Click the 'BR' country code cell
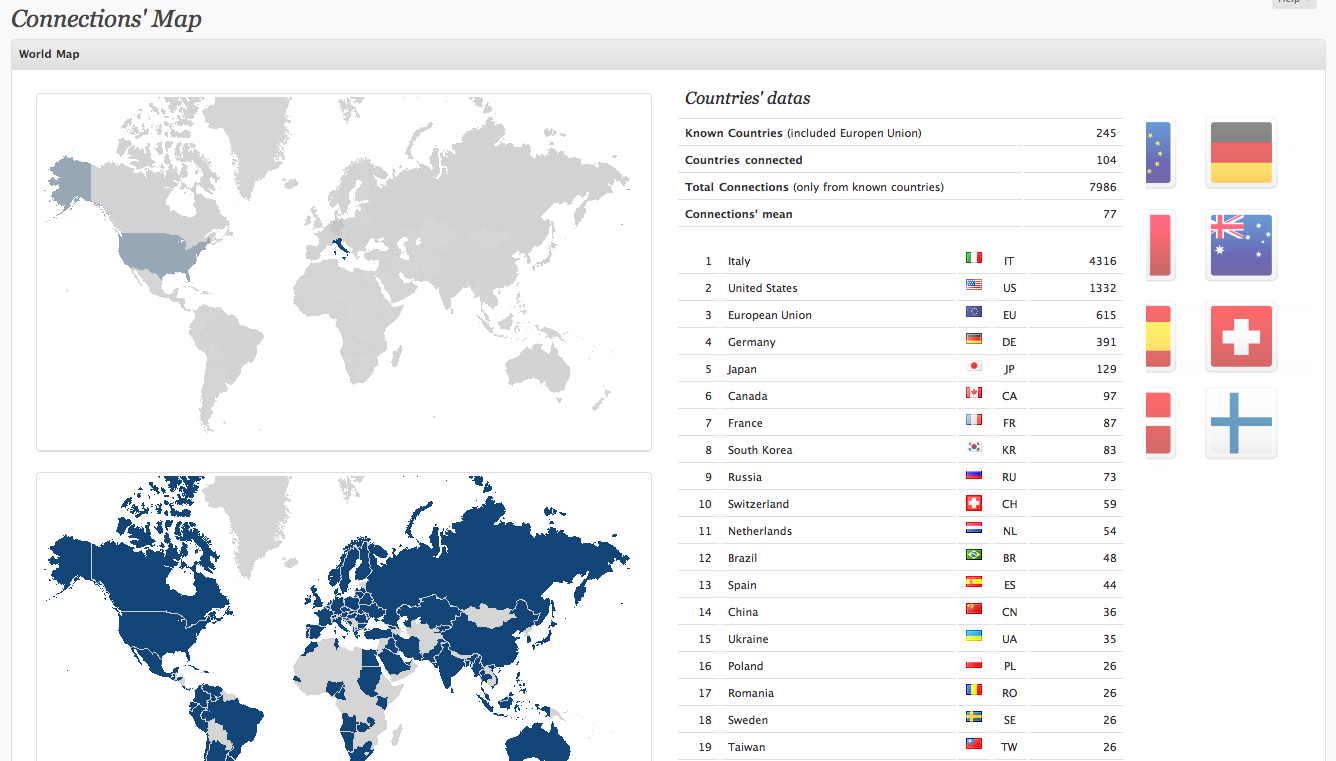The image size is (1336, 761). point(1009,558)
